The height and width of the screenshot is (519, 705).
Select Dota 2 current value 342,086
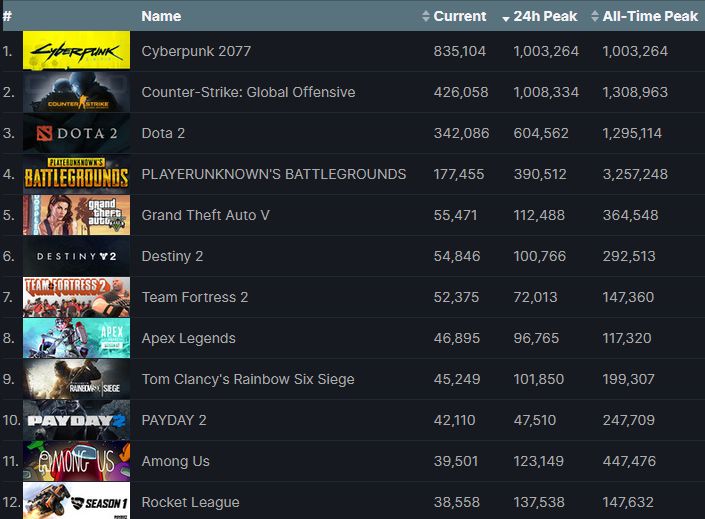click(461, 133)
